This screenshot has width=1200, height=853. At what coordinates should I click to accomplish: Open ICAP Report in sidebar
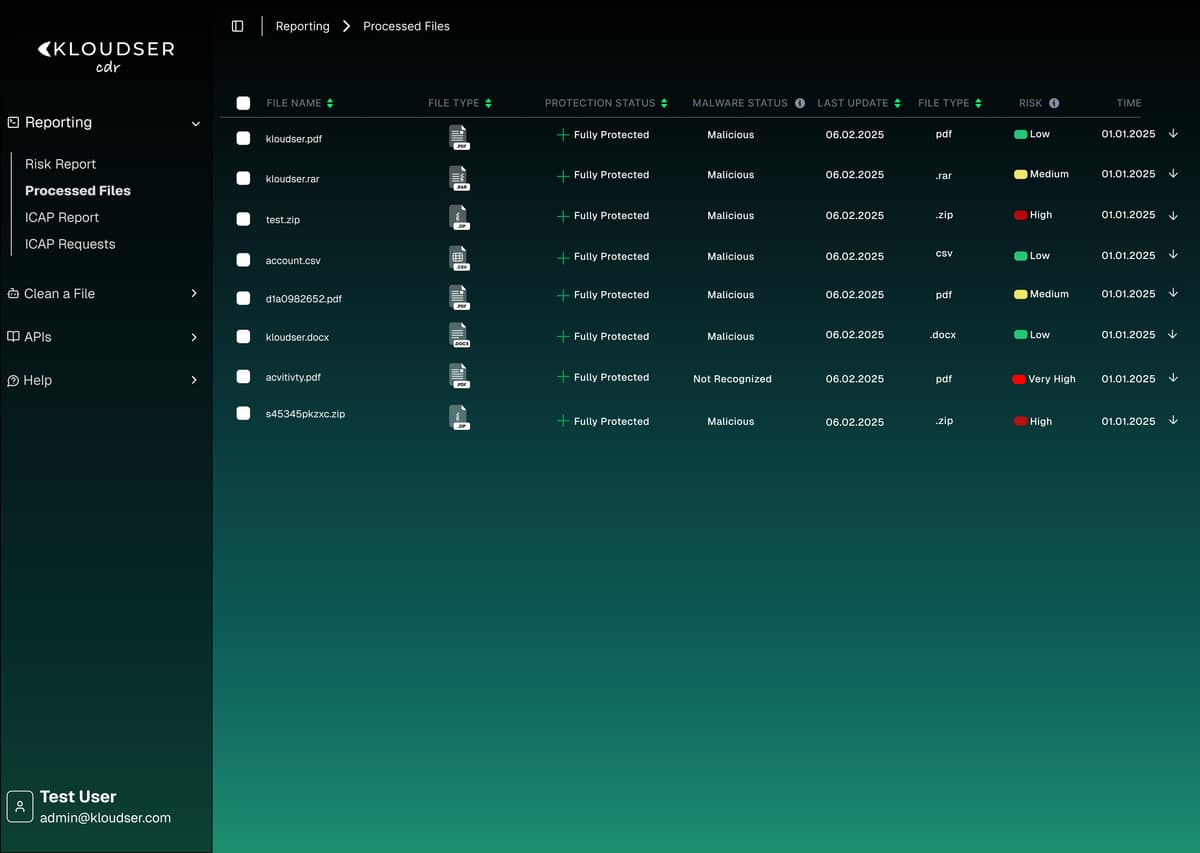point(62,217)
